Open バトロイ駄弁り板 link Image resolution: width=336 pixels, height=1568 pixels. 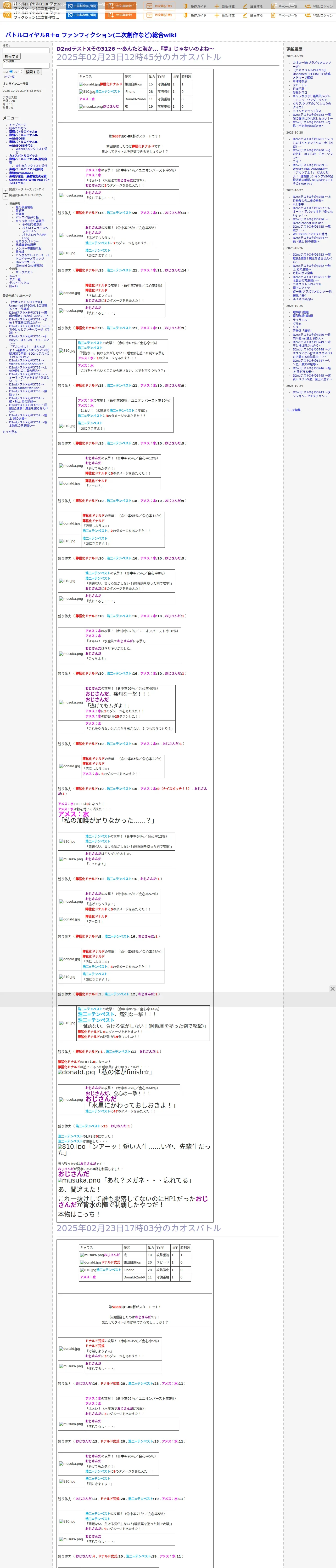pyautogui.click(x=27, y=217)
